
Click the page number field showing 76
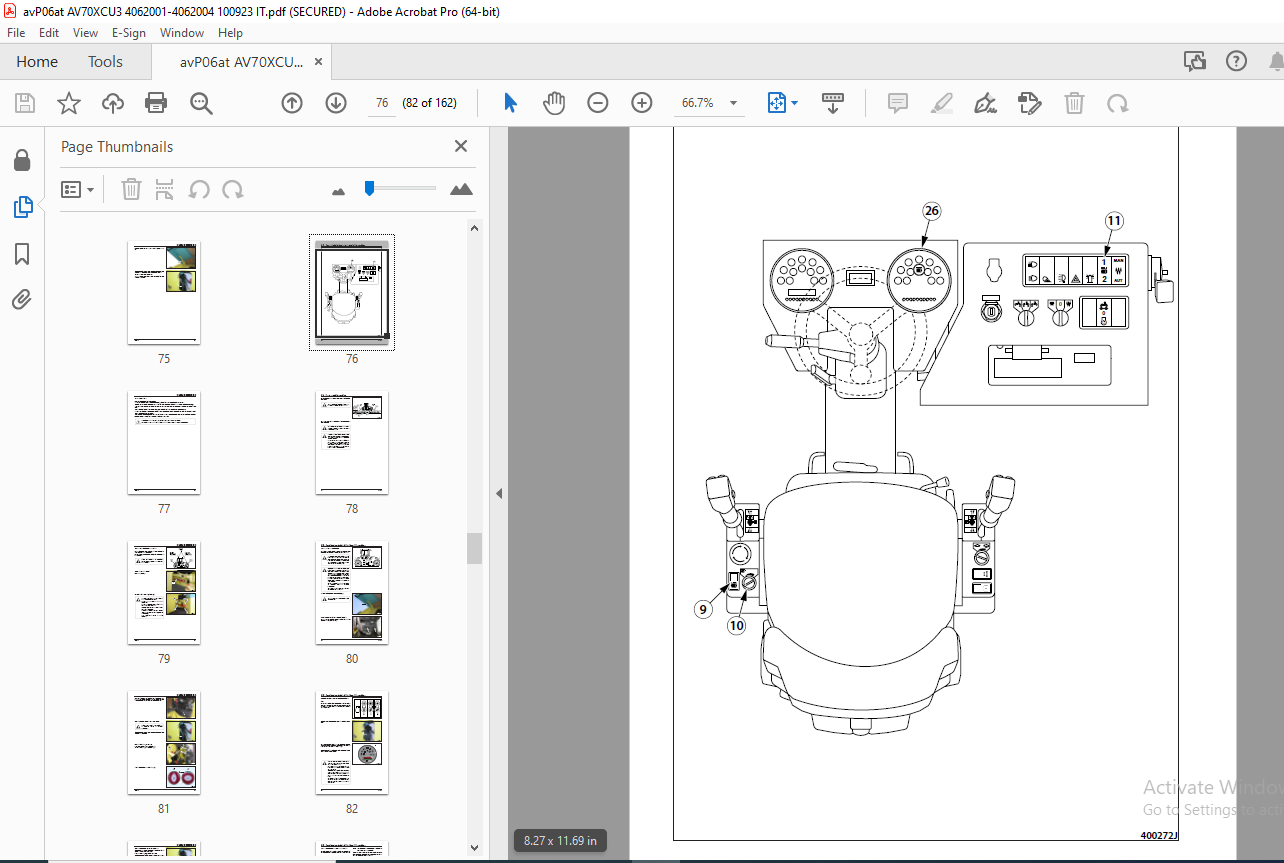pos(382,103)
